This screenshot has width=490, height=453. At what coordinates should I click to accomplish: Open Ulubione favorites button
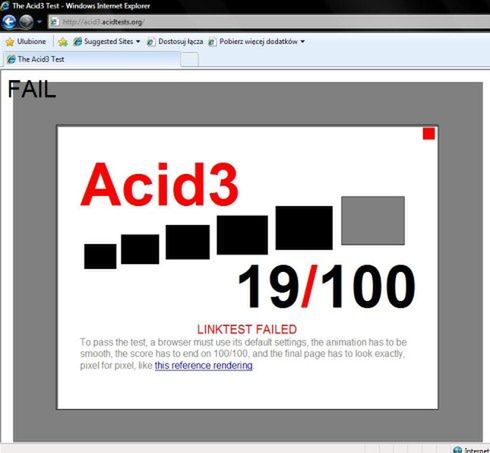[26, 42]
